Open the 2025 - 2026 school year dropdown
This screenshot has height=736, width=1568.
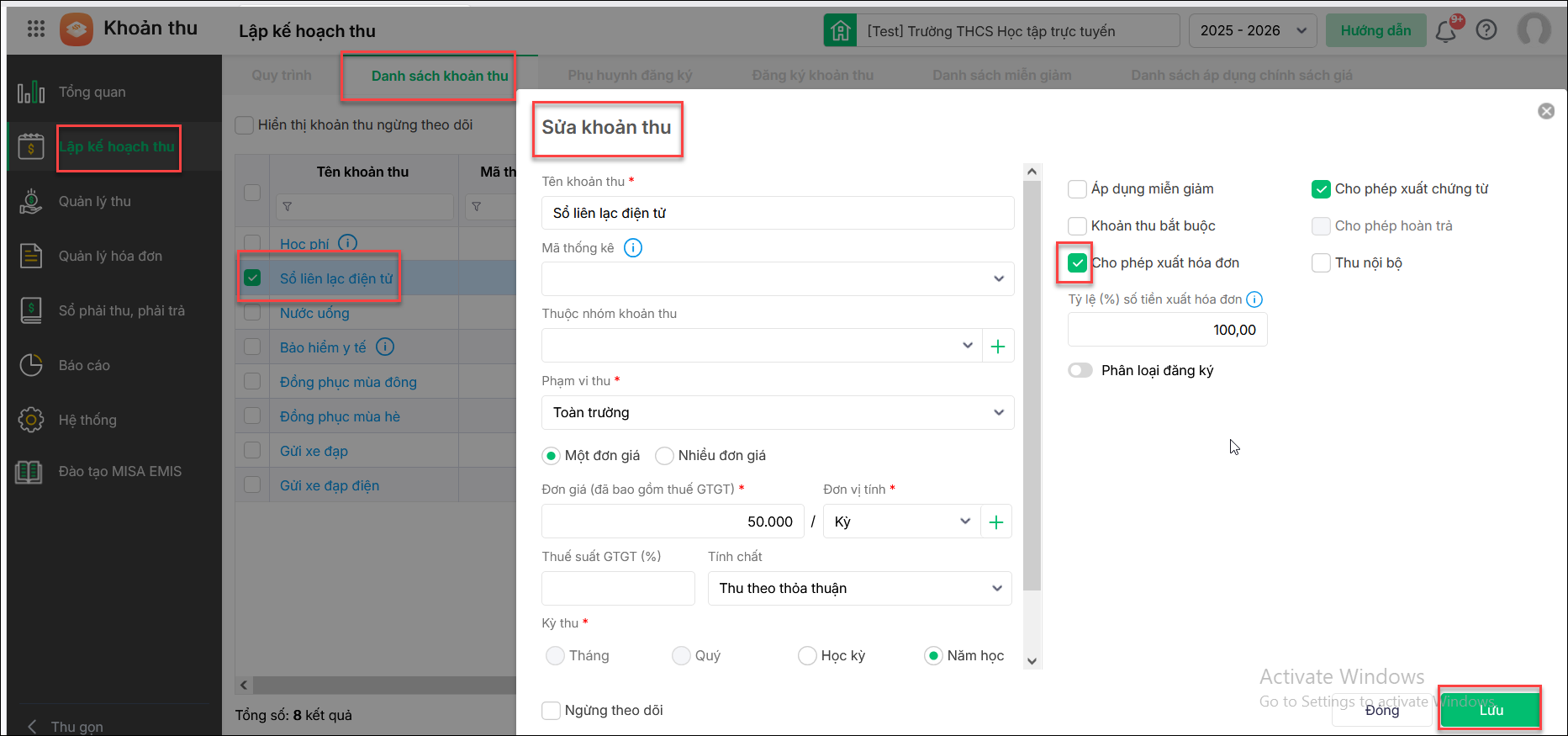click(x=1253, y=31)
